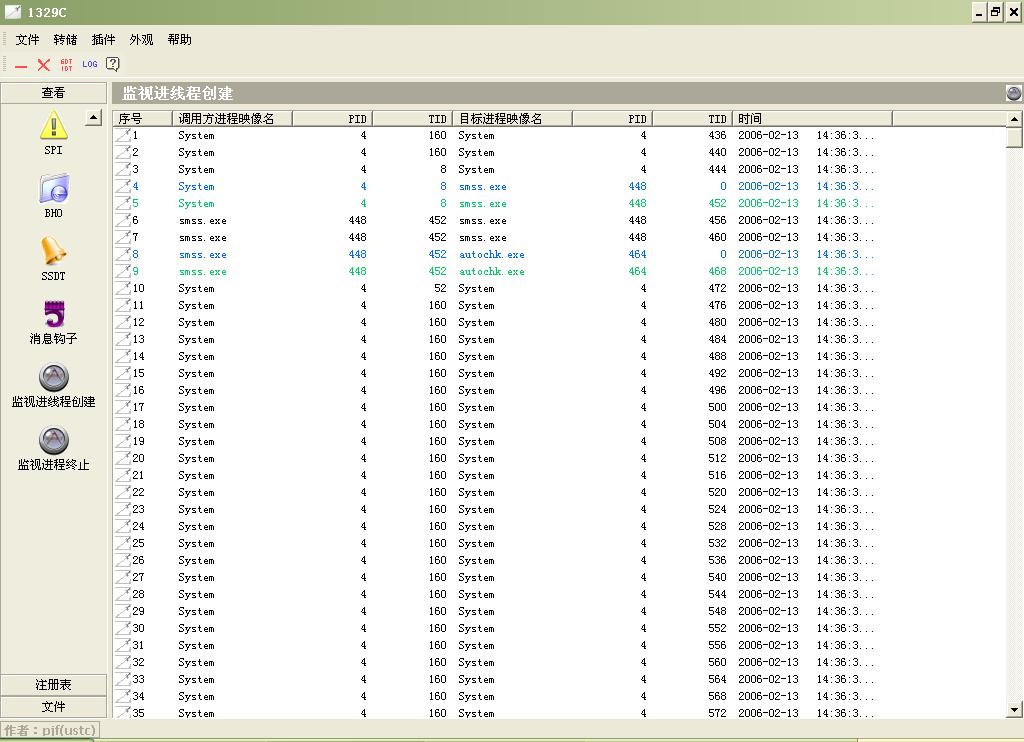Click the question mark help icon
Screen dimensions: 1024x742
(x=113, y=64)
